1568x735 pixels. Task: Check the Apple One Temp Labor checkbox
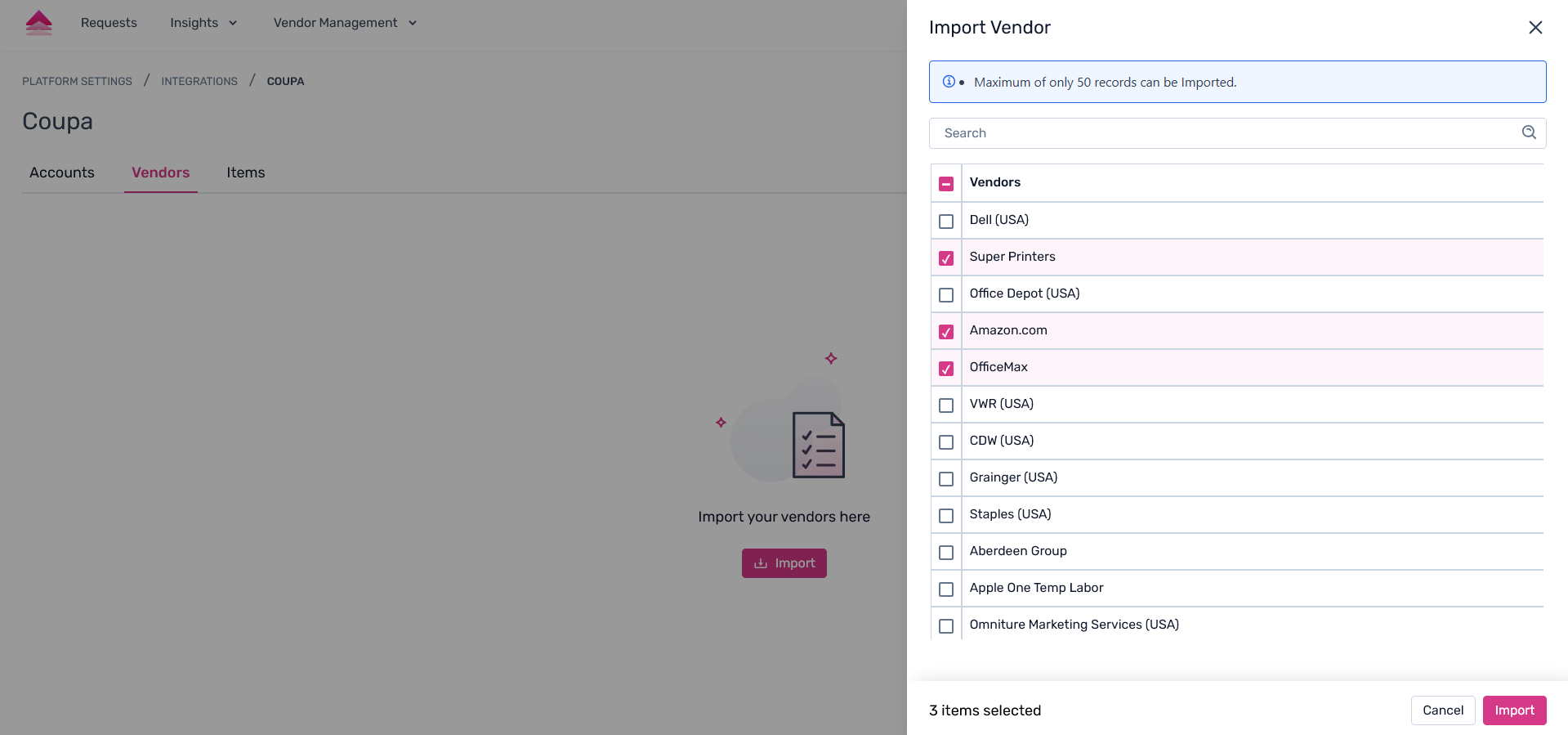point(946,589)
